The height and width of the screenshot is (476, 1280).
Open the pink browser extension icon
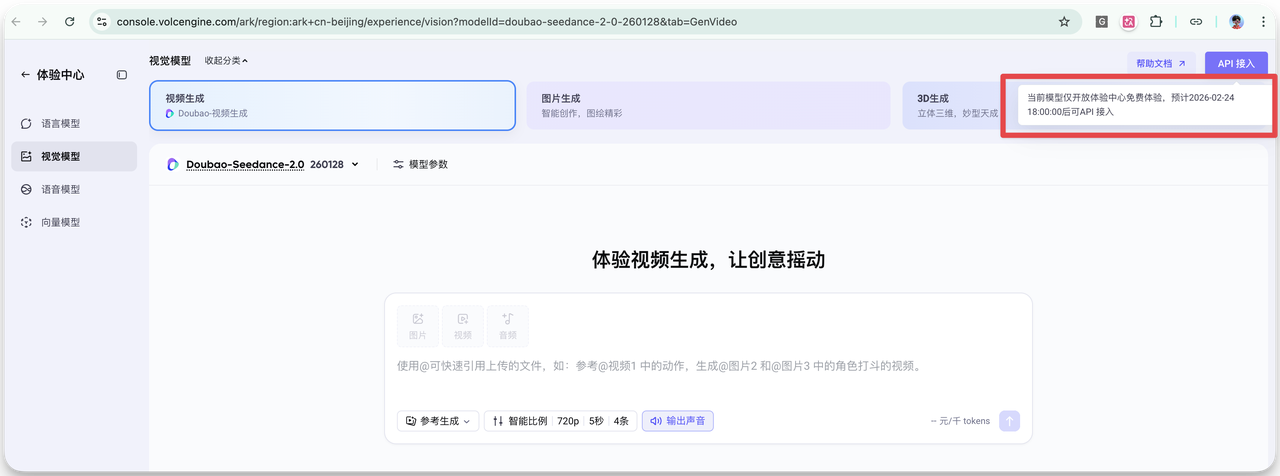click(x=1129, y=21)
